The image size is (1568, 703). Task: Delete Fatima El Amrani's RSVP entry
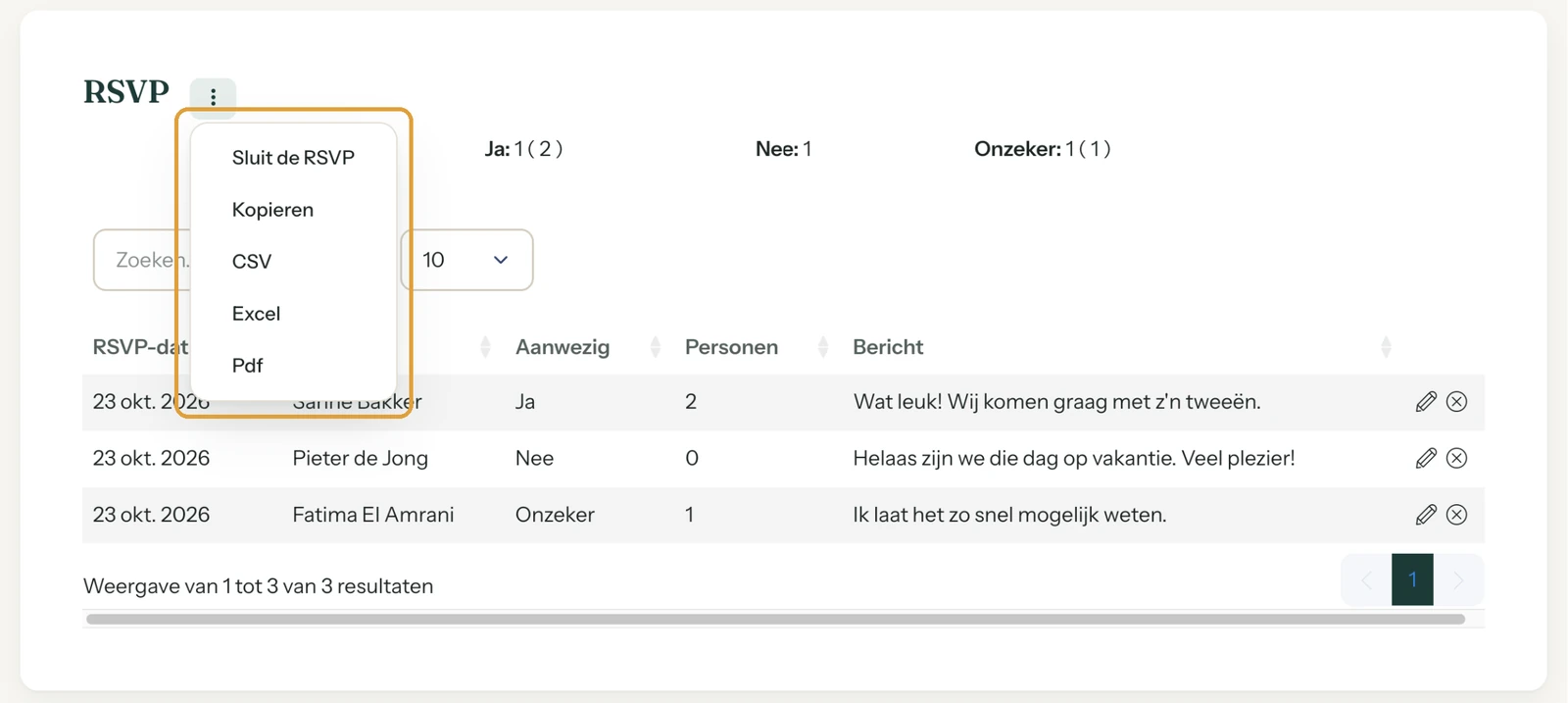click(x=1457, y=515)
